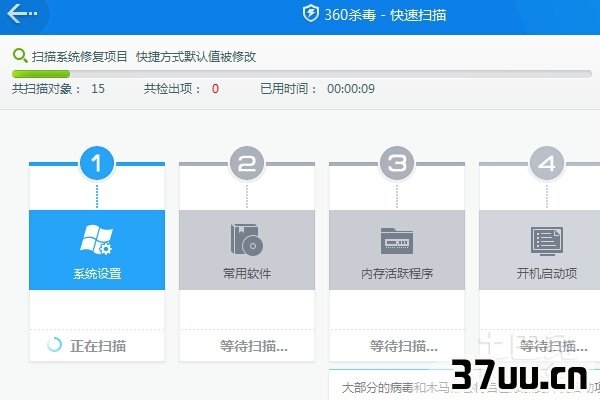This screenshot has height=400, width=600.
Task: Click the 360 shield logo in title
Action: tap(310, 14)
